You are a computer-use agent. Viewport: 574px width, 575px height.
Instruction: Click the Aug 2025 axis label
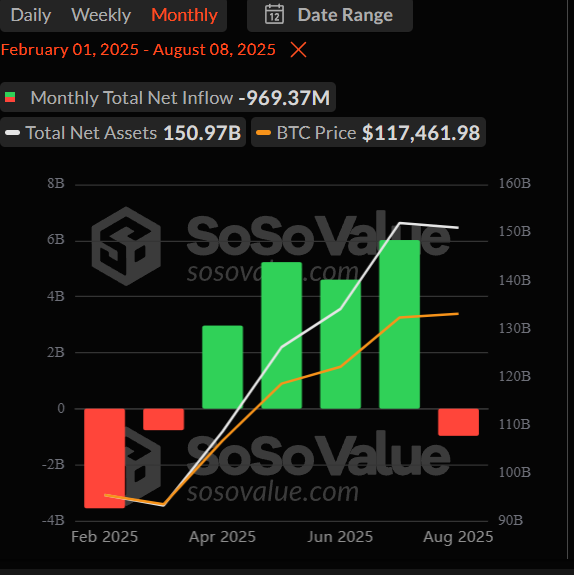pos(458,537)
